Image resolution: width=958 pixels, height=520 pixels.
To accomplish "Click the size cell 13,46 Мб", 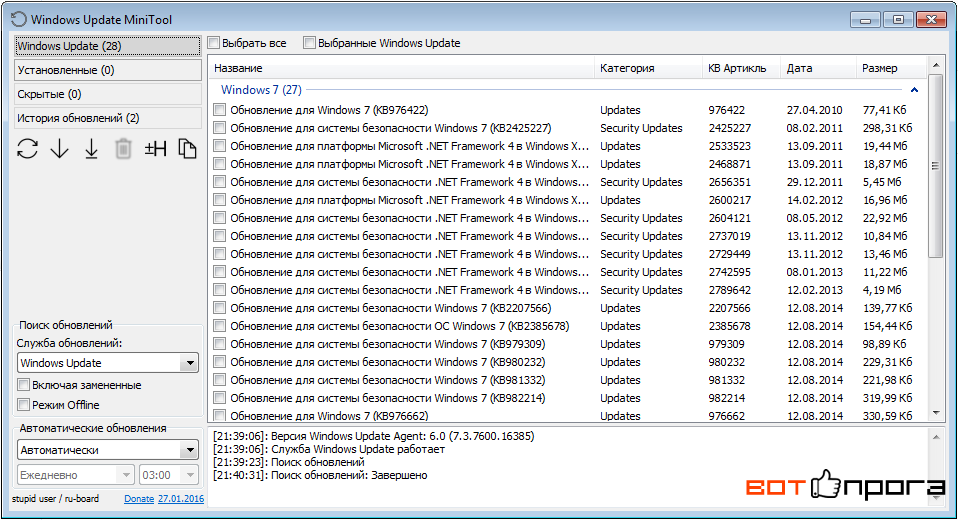I will [x=885, y=254].
